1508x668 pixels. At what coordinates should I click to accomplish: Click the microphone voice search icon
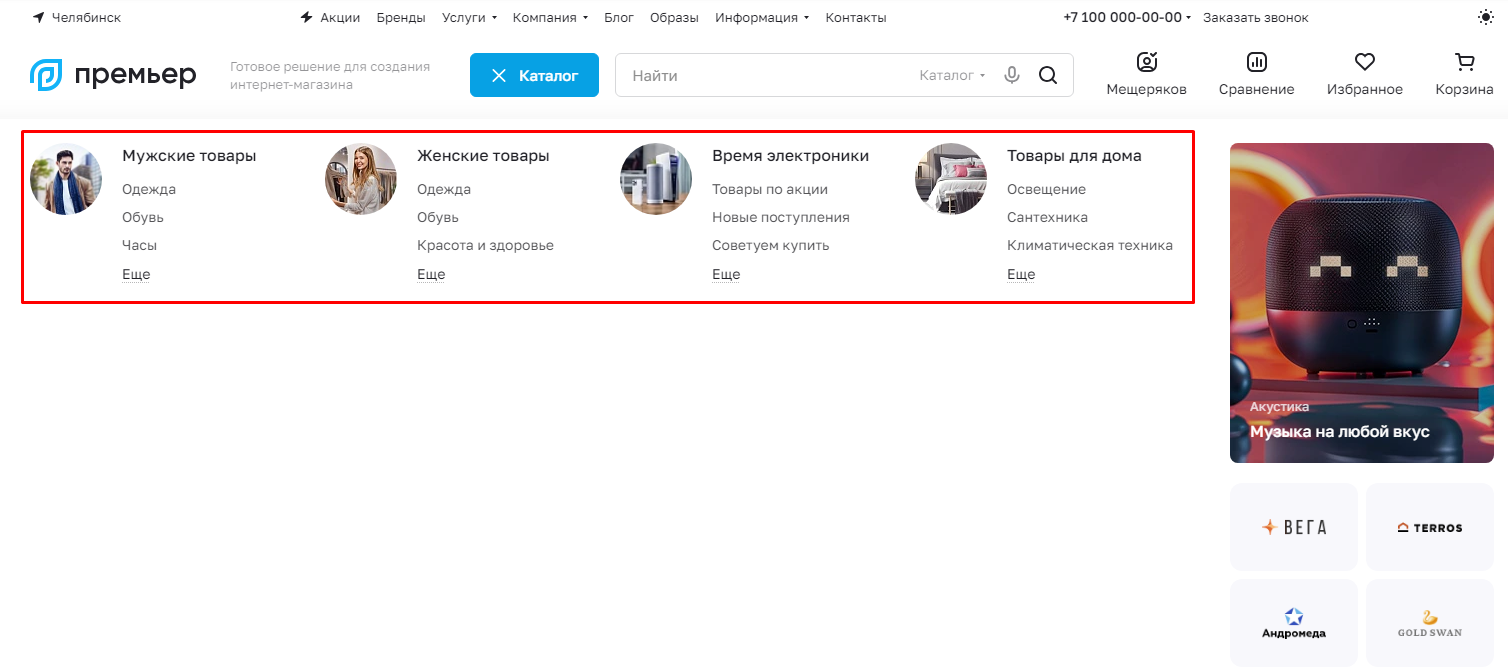1012,75
